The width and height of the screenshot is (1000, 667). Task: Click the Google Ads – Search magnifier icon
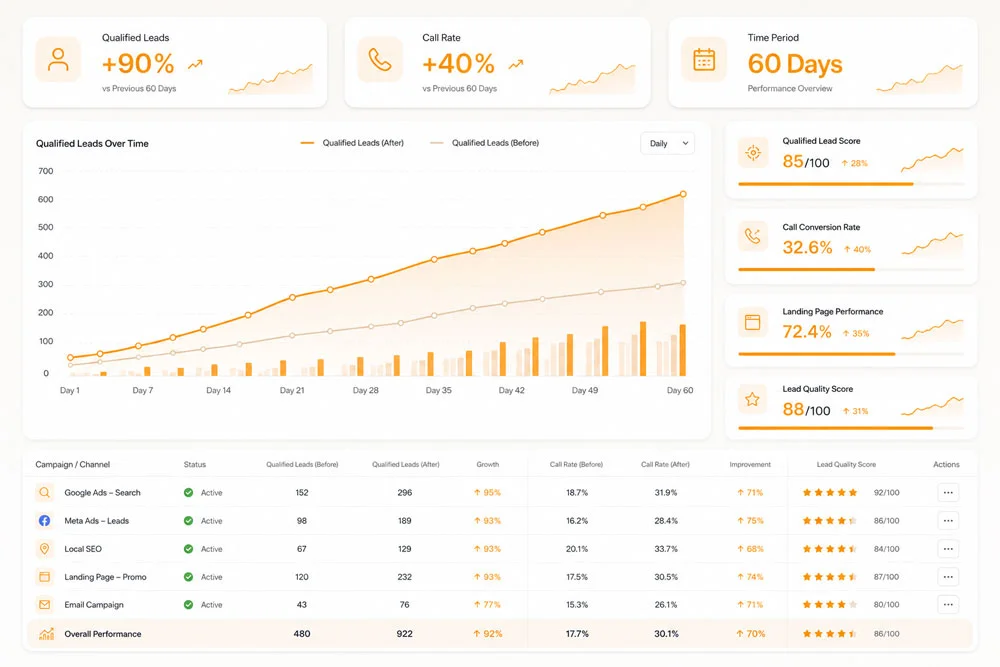pos(44,492)
